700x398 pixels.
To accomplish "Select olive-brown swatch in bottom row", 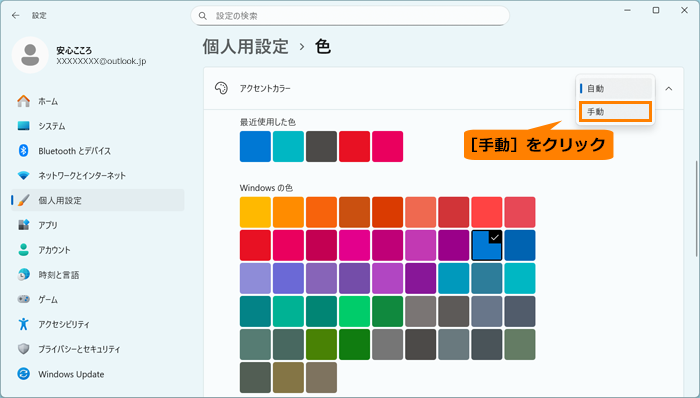I will [x=288, y=377].
